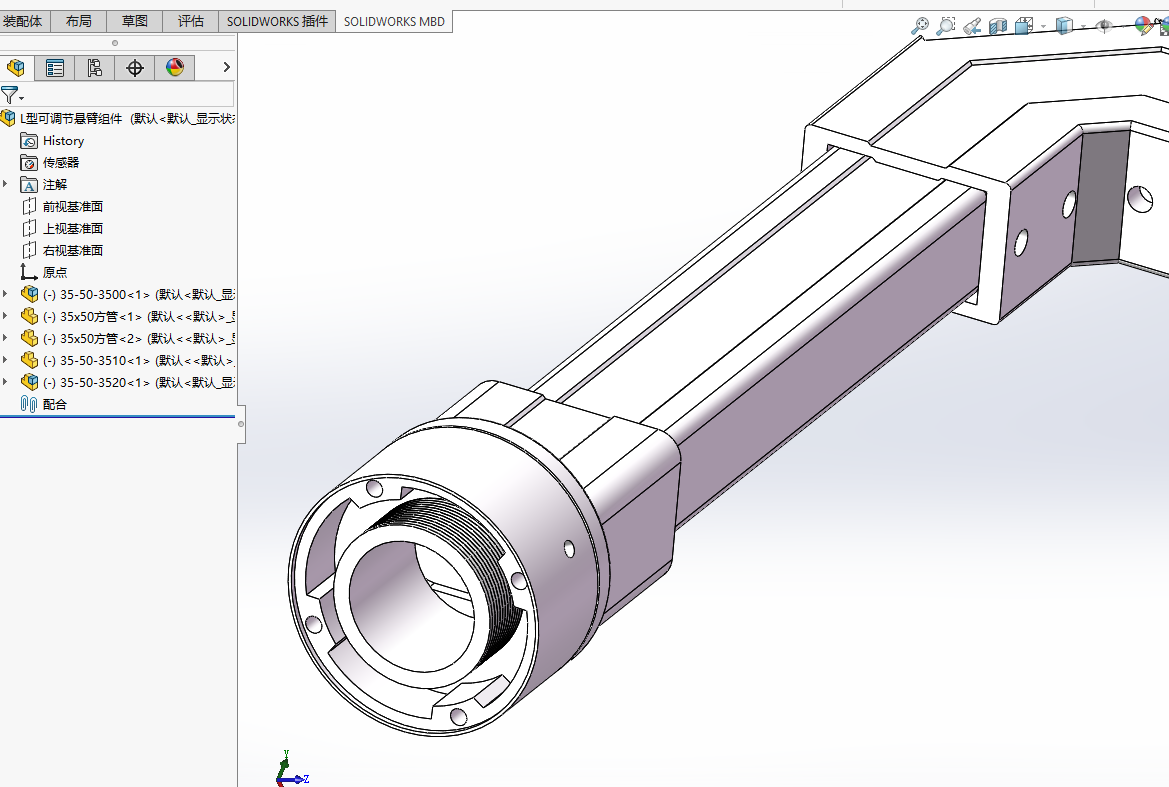
Task: Open the SOLIDWORKS 插件 tab
Action: click(x=277, y=21)
